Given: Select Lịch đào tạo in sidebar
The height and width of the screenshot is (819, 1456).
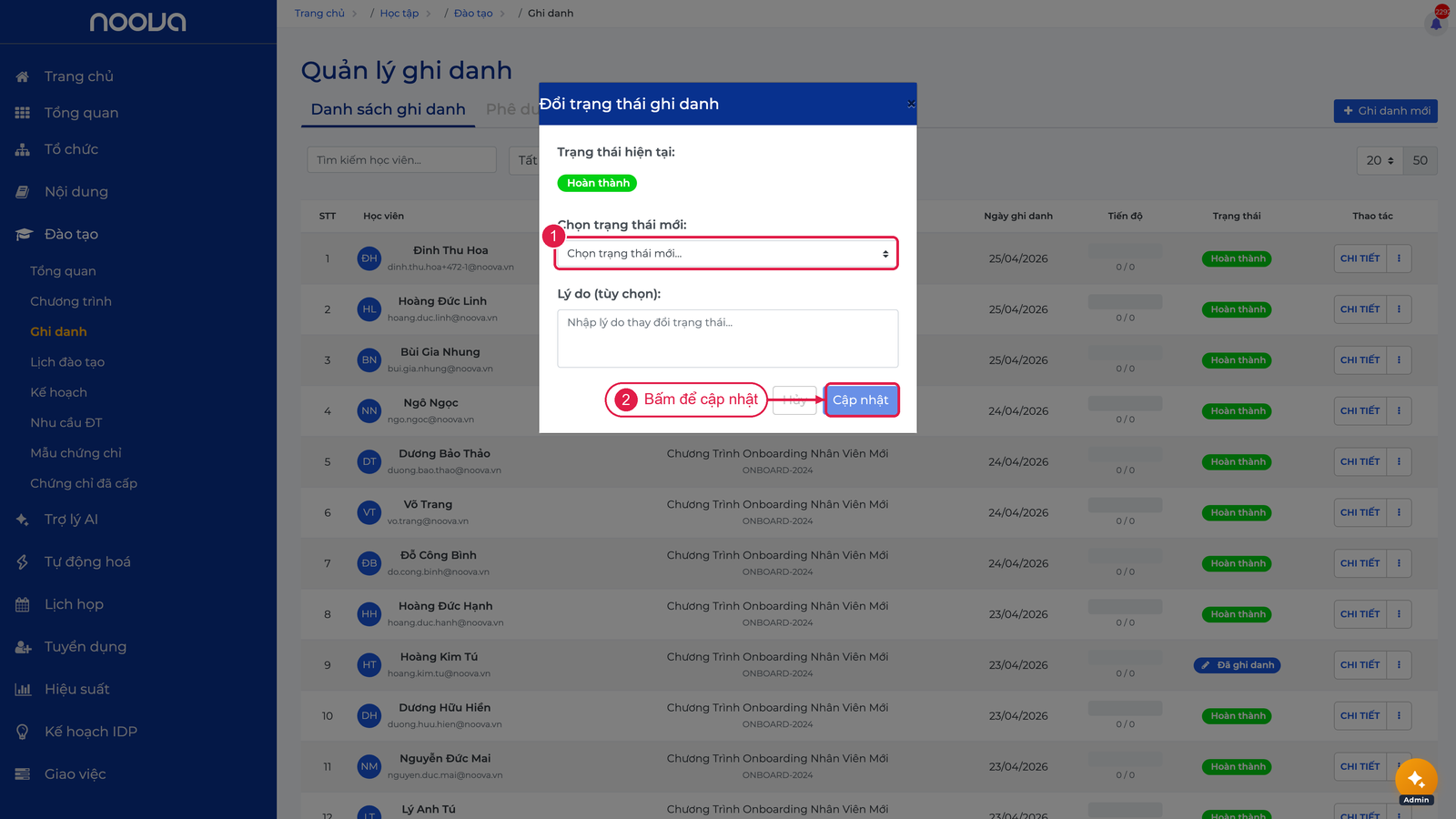Looking at the screenshot, I should tap(67, 362).
